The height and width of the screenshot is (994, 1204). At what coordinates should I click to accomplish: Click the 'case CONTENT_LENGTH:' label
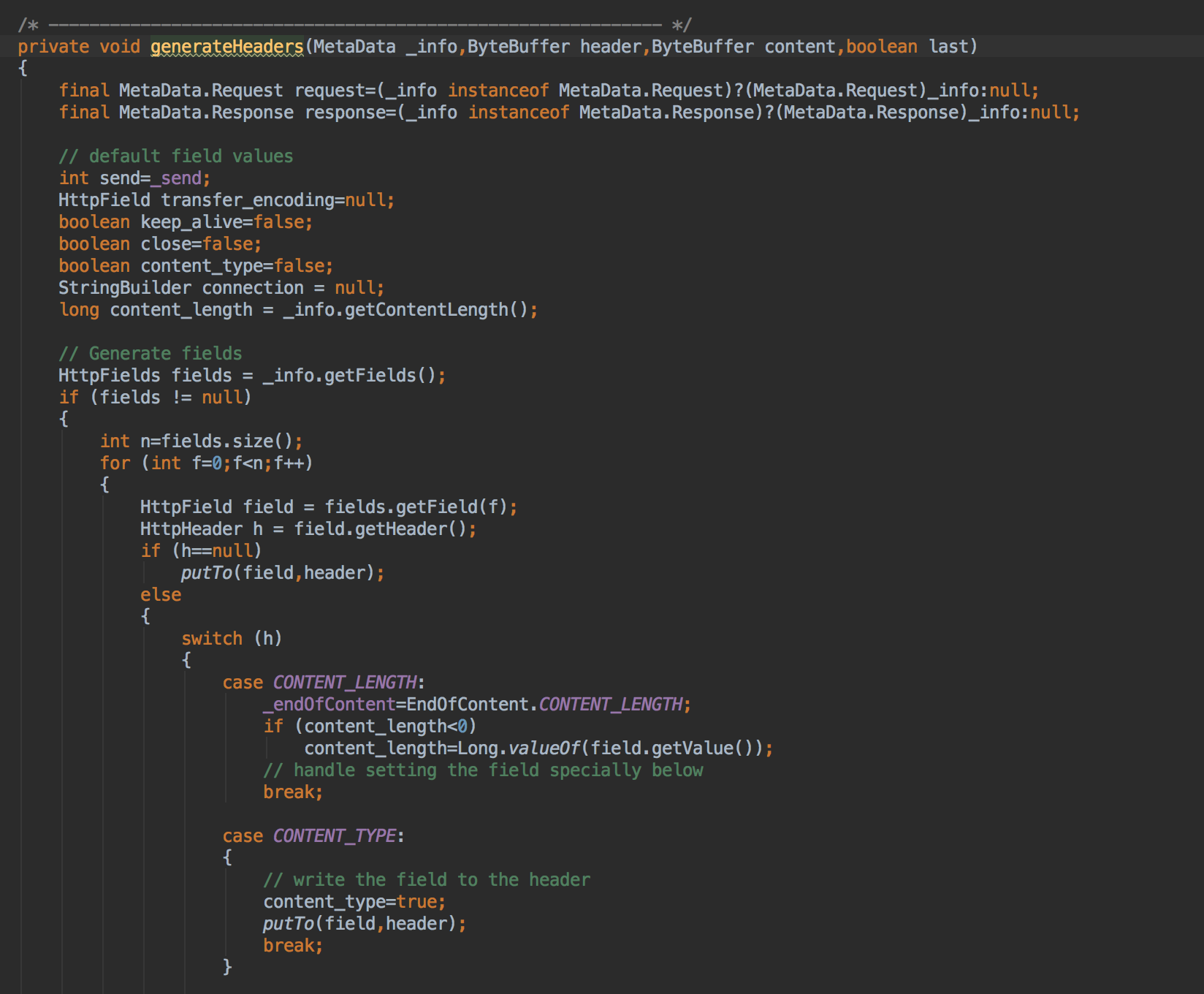tap(324, 683)
